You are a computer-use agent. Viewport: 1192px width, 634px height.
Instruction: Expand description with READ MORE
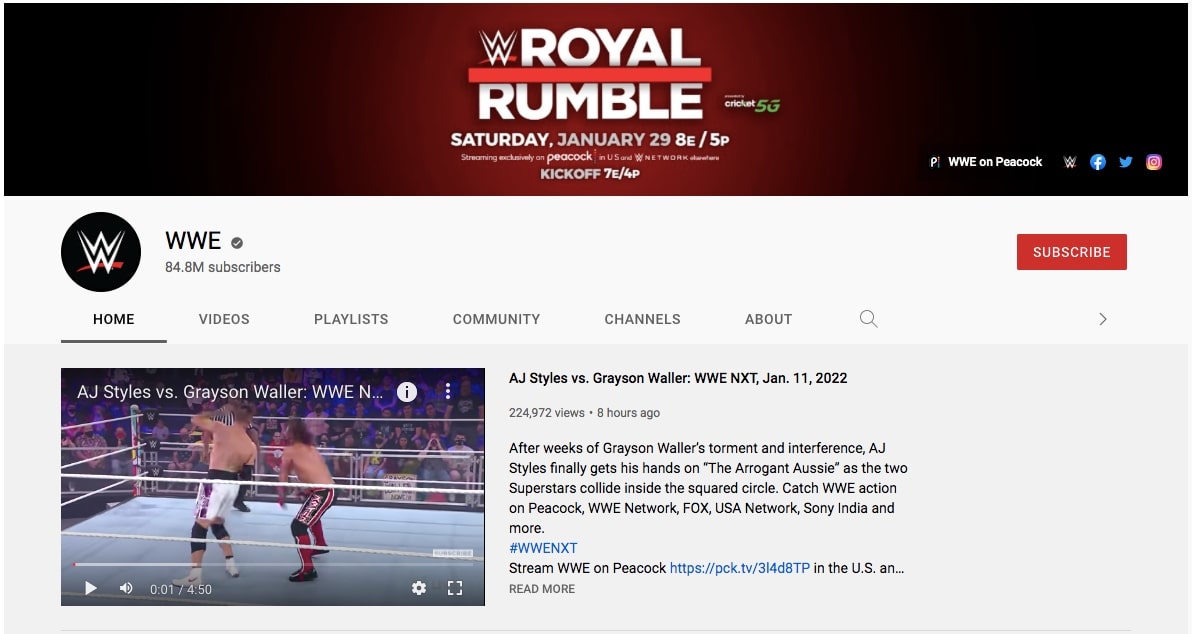tap(542, 588)
